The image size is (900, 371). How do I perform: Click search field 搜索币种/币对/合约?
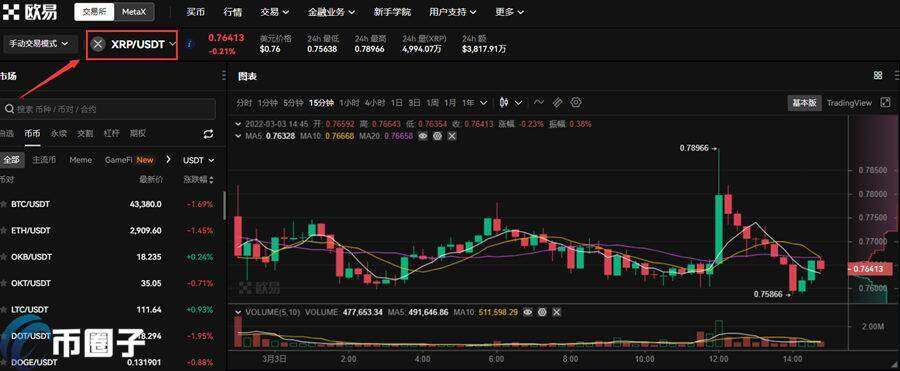[x=108, y=109]
